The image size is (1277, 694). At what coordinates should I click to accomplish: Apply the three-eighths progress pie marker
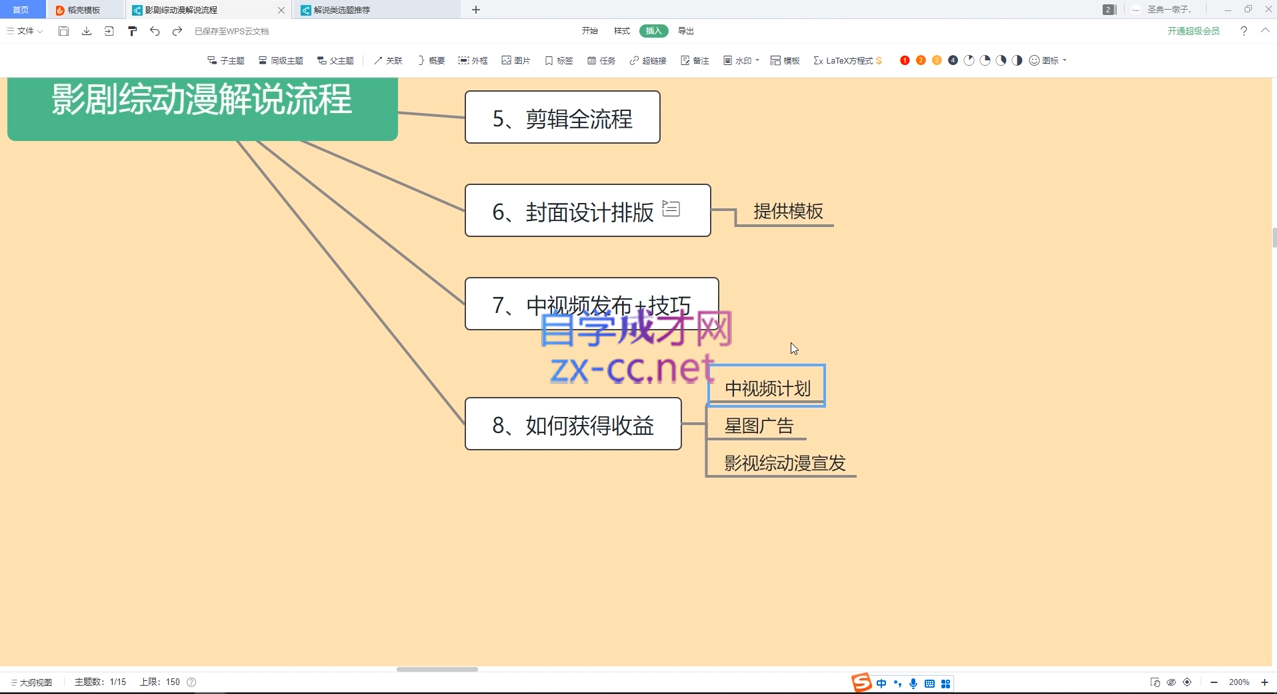coord(1001,61)
